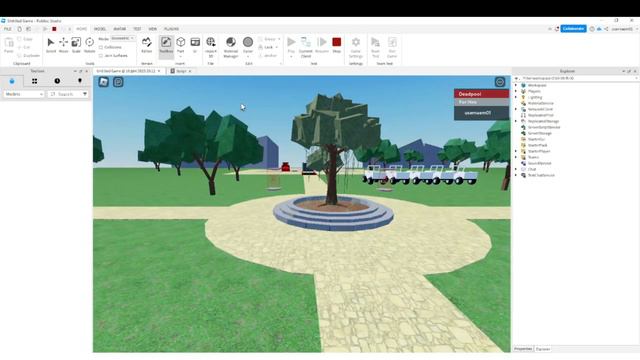Open the Terrain Editor
Image resolution: width=640 pixels, height=360 pixels.
(x=147, y=45)
